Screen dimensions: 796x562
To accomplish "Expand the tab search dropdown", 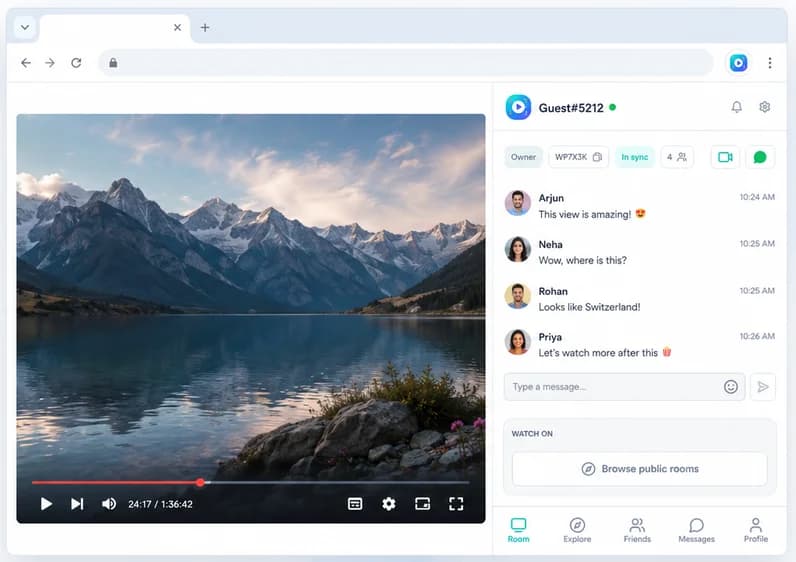I will coord(25,27).
